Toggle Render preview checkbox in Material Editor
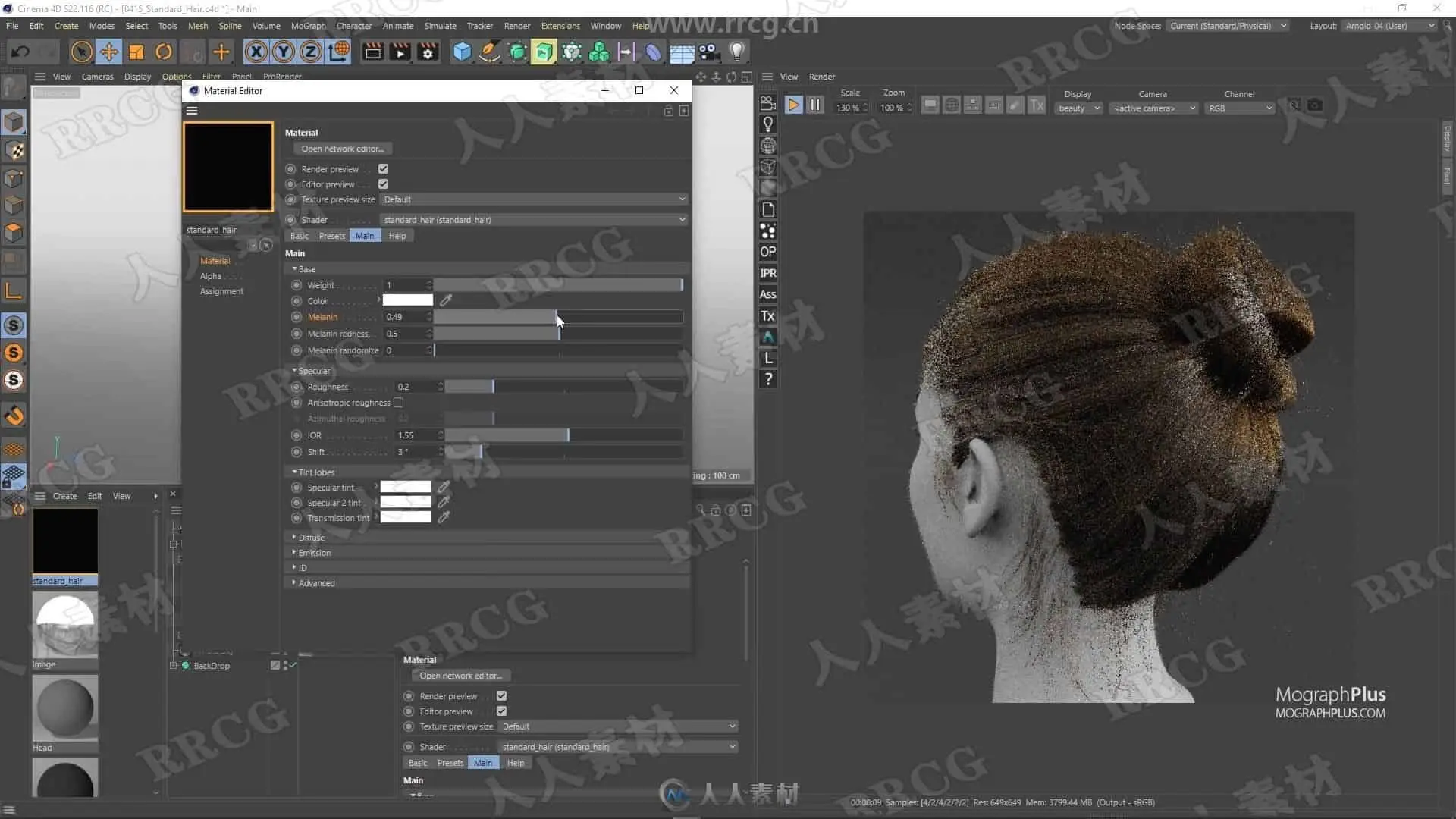 [383, 169]
